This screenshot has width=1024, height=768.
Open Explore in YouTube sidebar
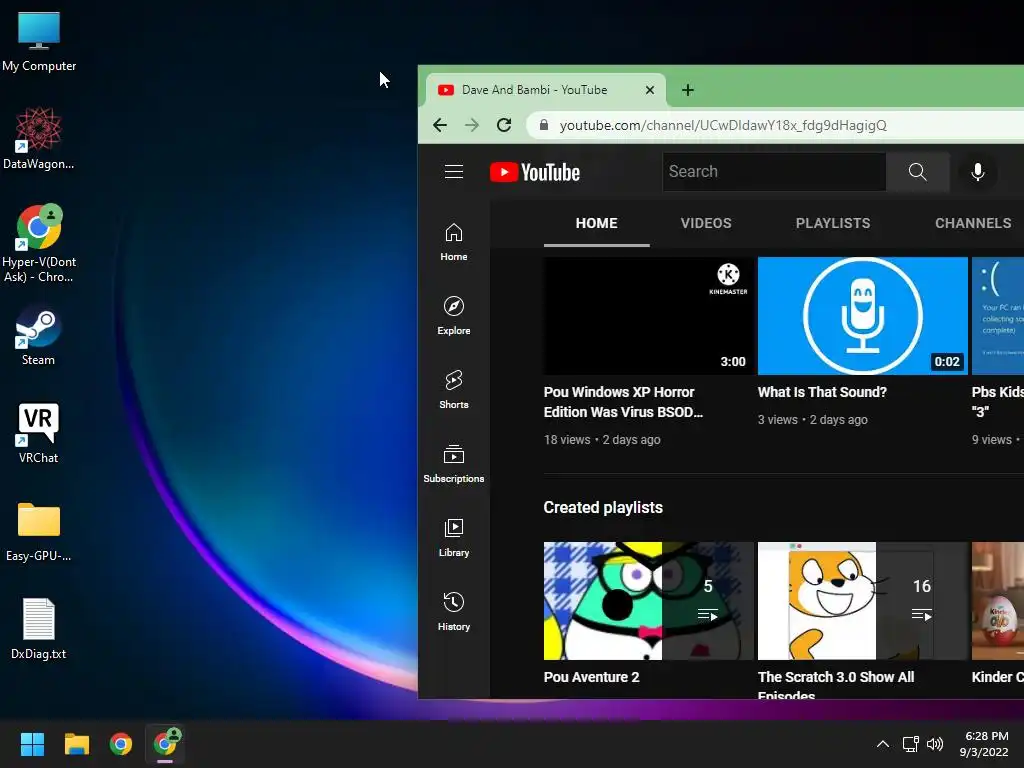(453, 316)
